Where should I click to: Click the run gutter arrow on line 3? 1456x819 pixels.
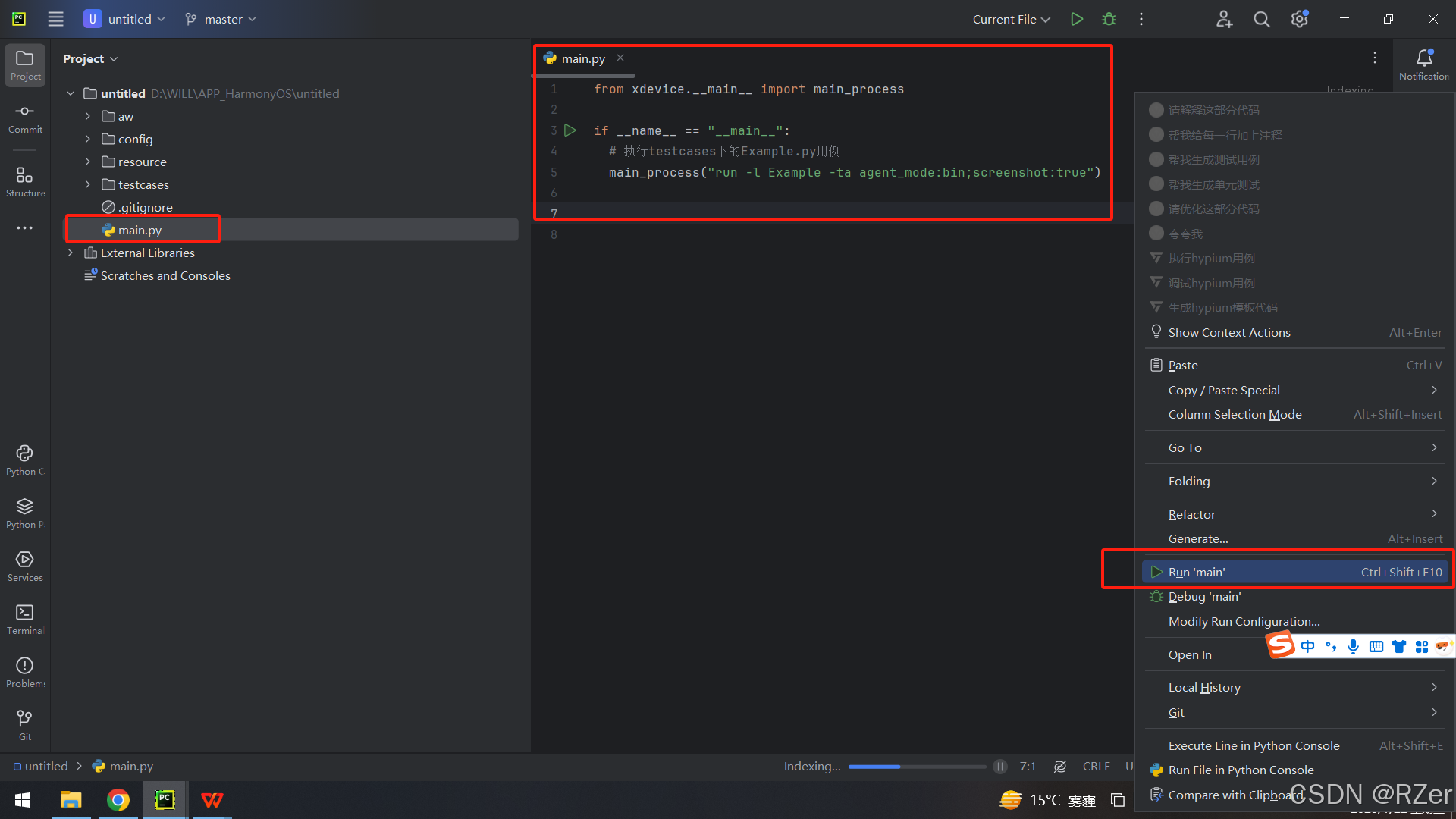[x=570, y=130]
